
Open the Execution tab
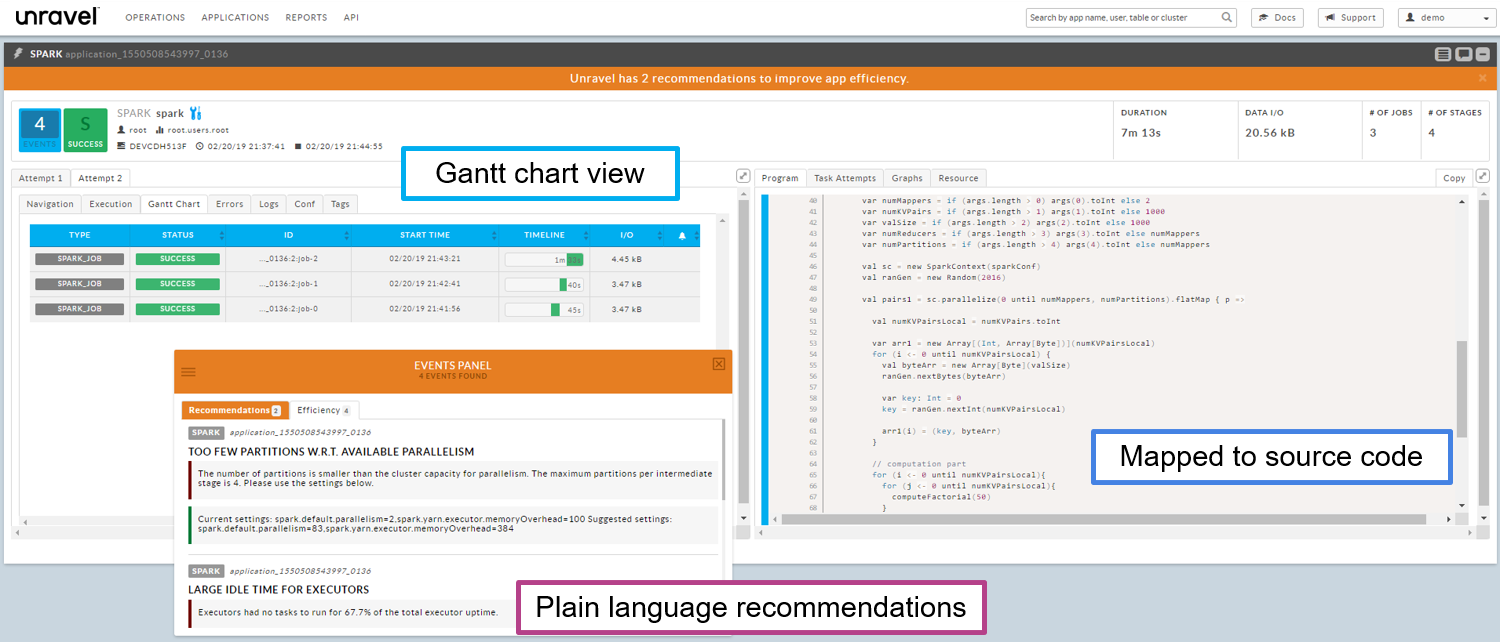point(111,204)
